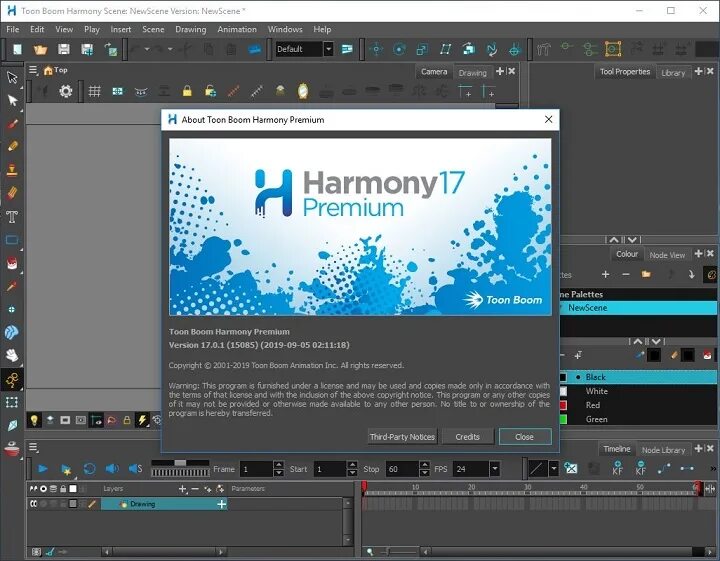Open the File menu
720x561 pixels.
coord(13,29)
